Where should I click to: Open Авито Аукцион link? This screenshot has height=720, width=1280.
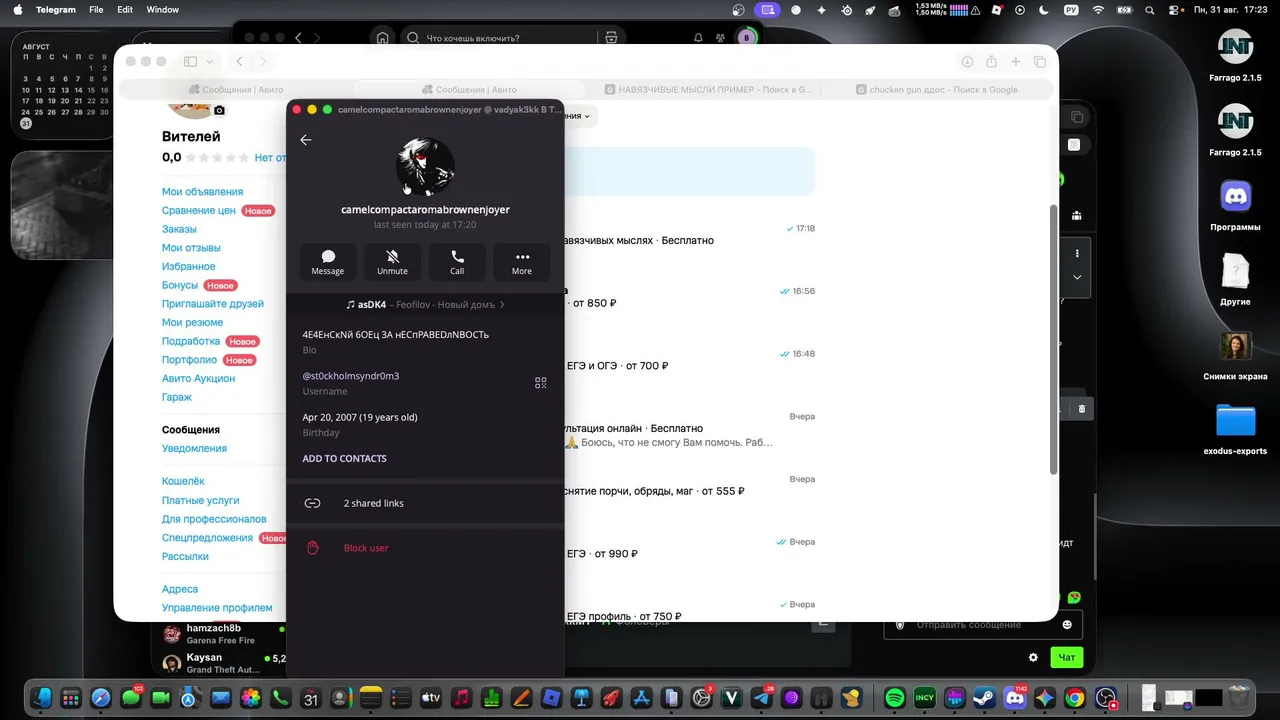coord(199,379)
